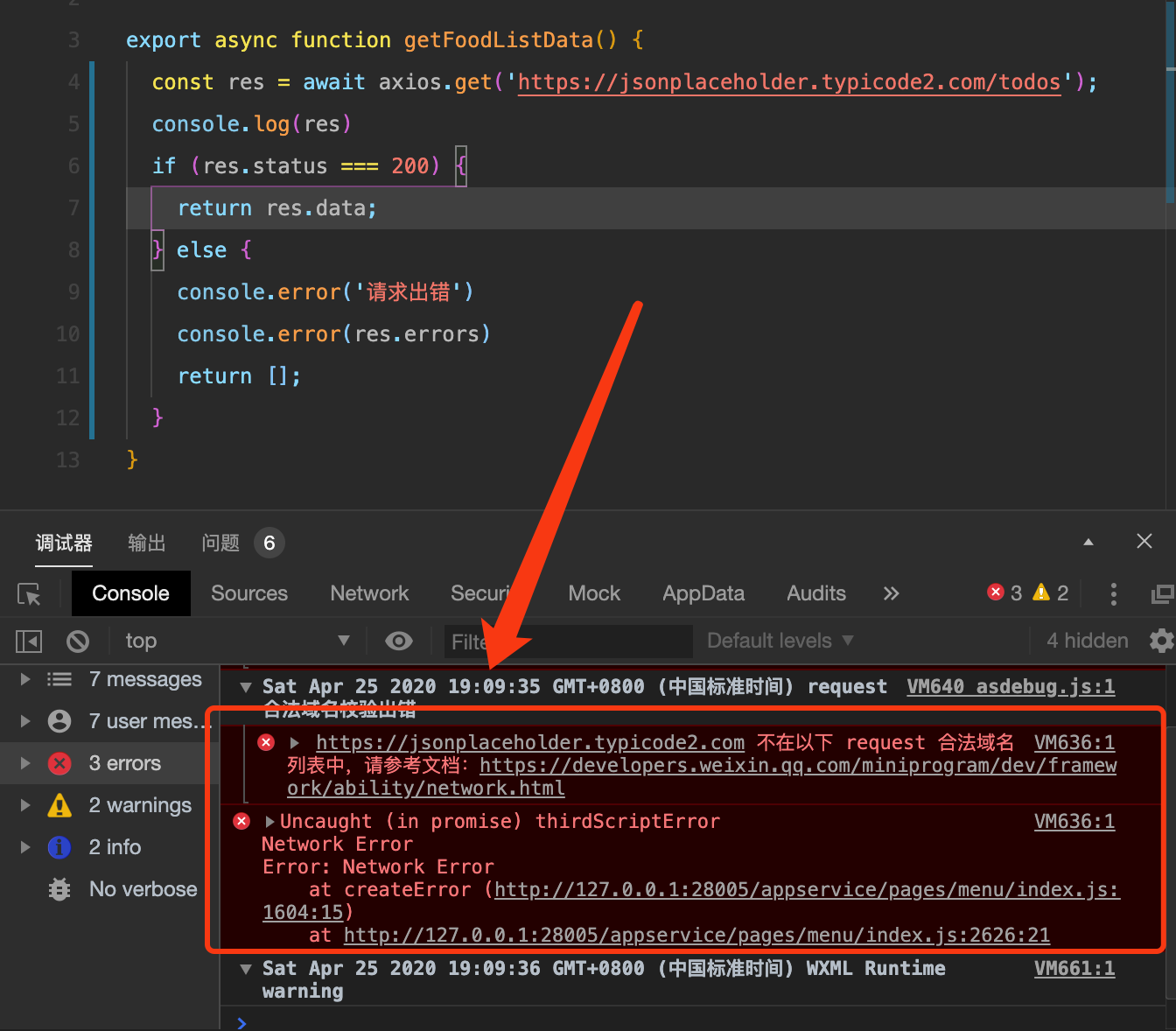The image size is (1176, 1031).
Task: Switch to the Sources tab
Action: [249, 593]
